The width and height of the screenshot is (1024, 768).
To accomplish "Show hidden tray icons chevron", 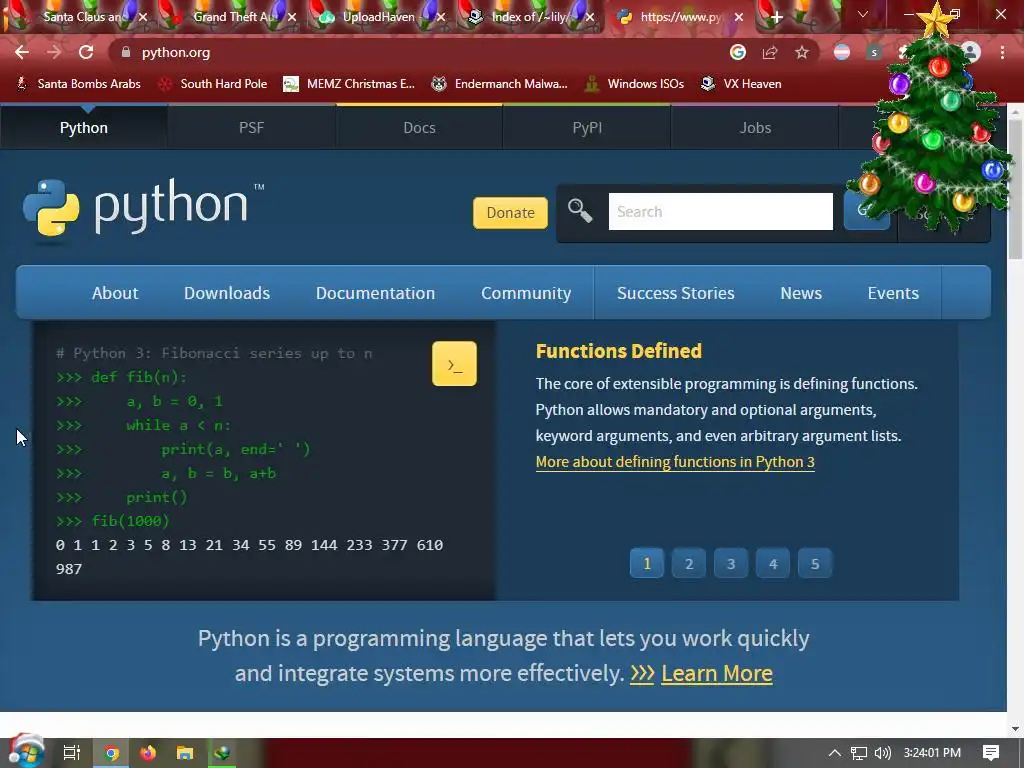I will click(835, 753).
